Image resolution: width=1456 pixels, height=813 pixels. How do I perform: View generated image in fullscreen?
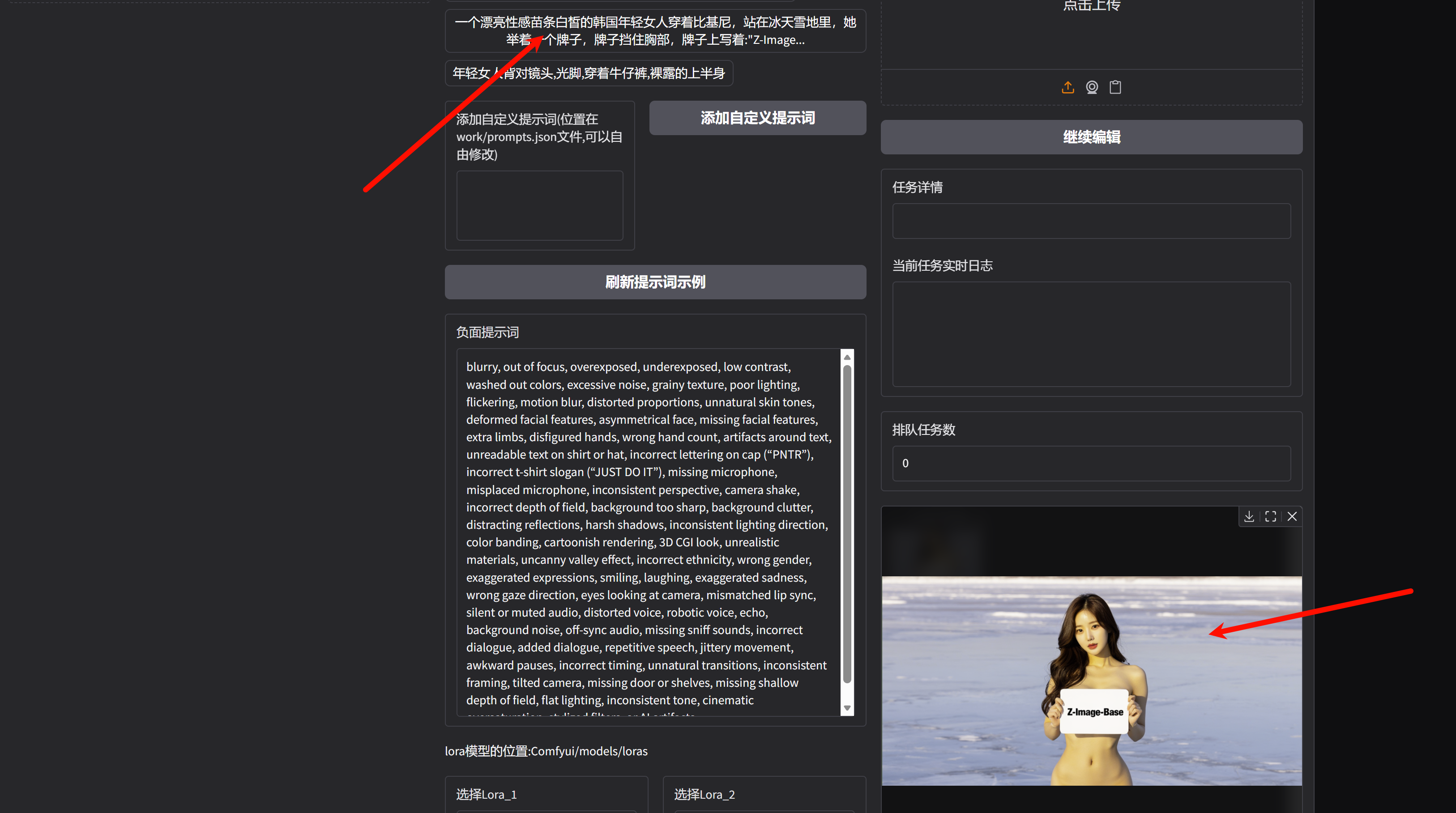click(x=1270, y=516)
